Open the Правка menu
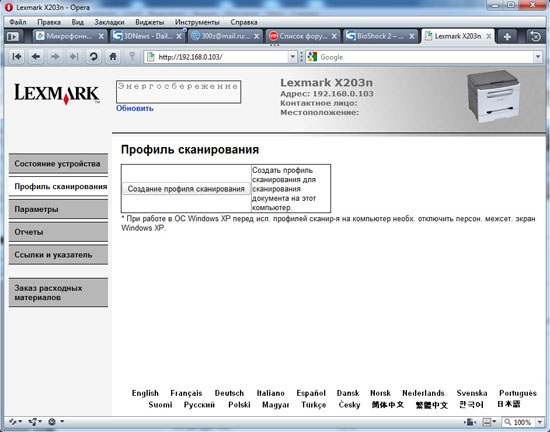550x432 pixels. tap(49, 22)
